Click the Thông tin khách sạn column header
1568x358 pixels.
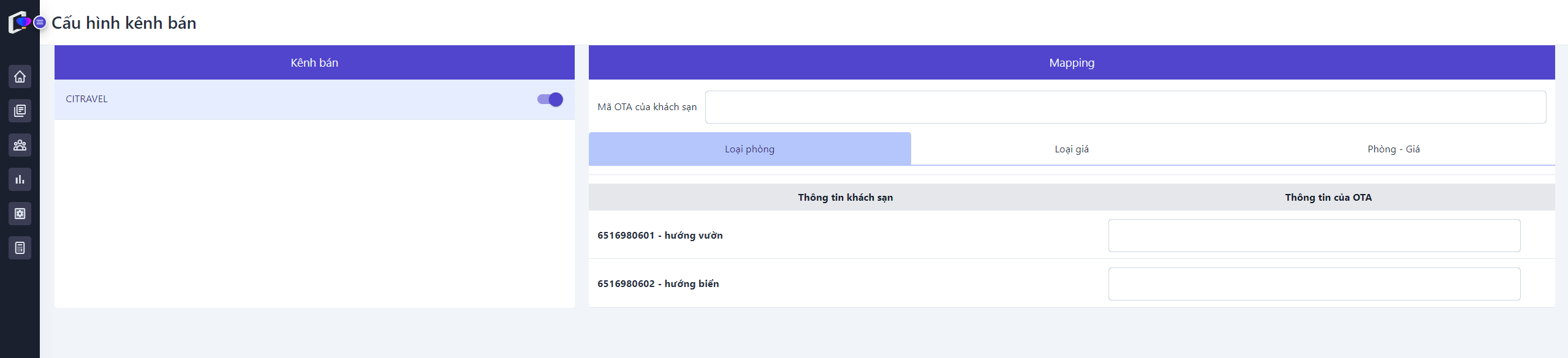coord(845,197)
